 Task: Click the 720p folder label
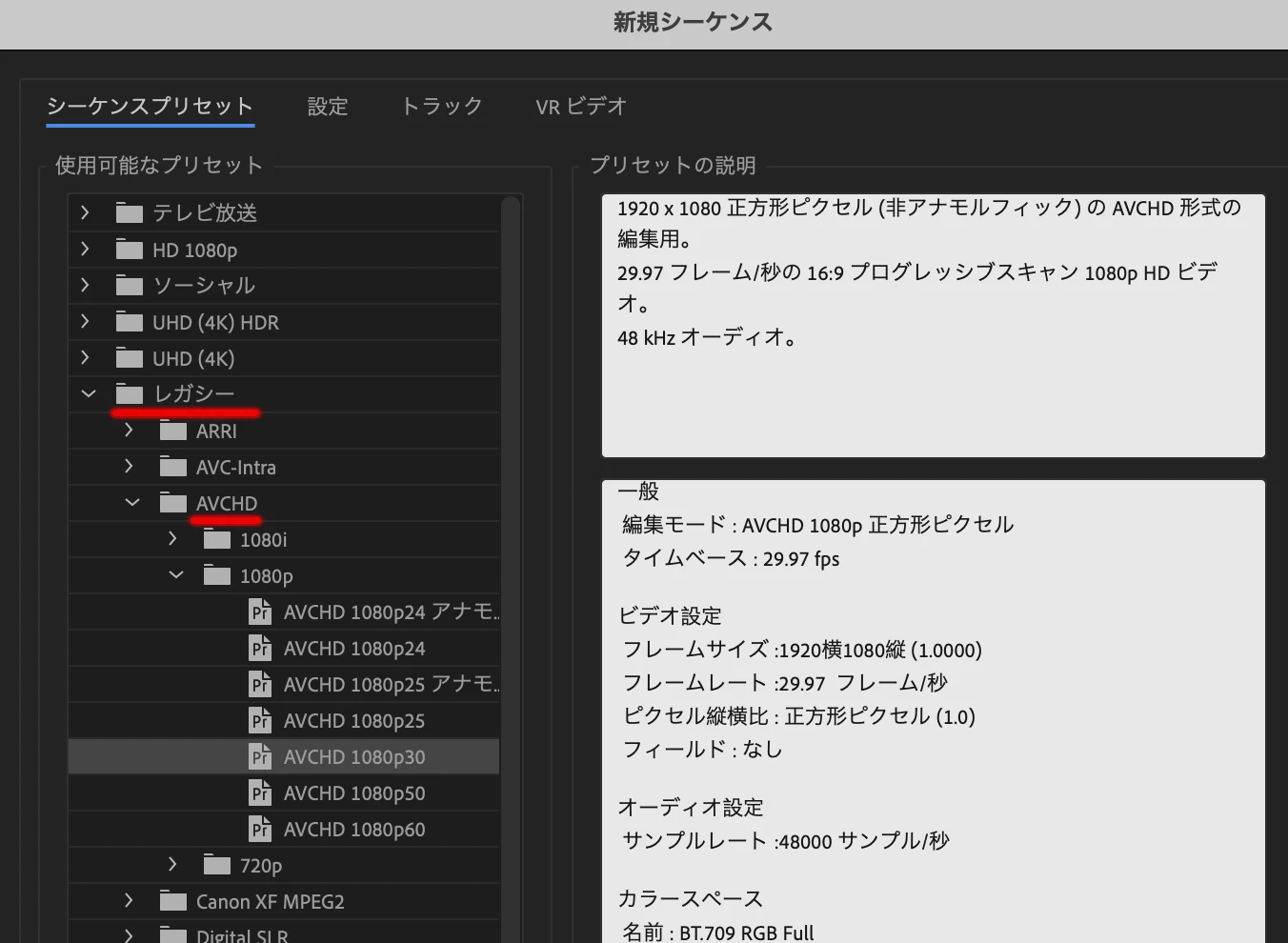tap(261, 866)
